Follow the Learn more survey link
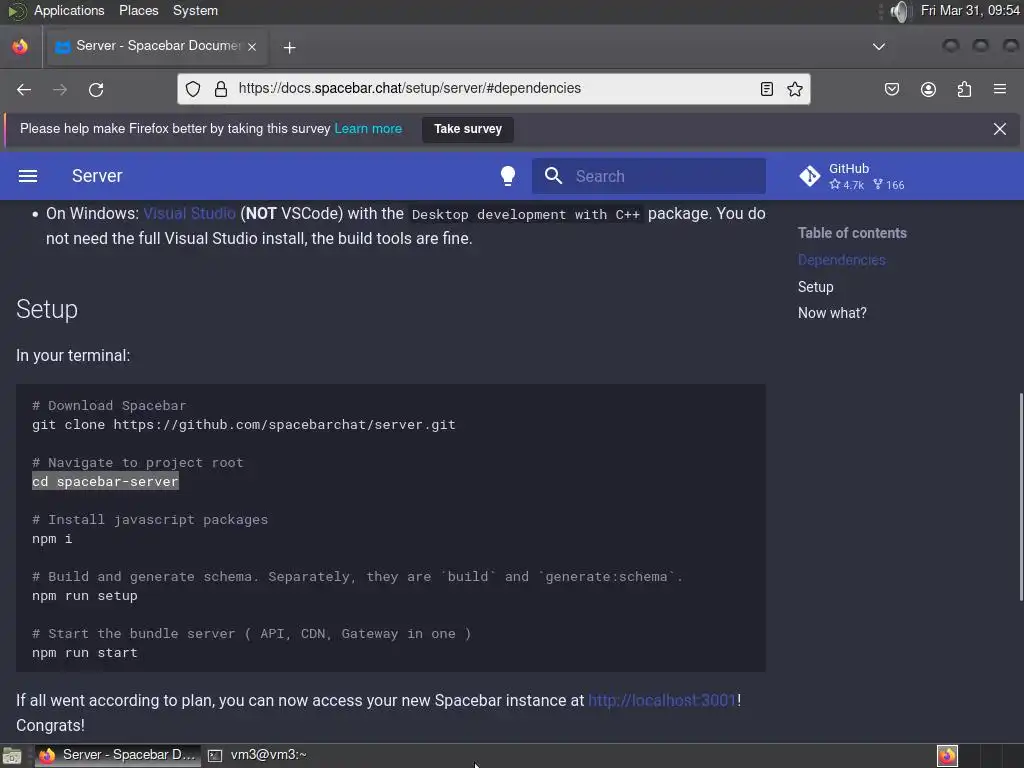Image resolution: width=1024 pixels, height=768 pixels. click(x=368, y=129)
